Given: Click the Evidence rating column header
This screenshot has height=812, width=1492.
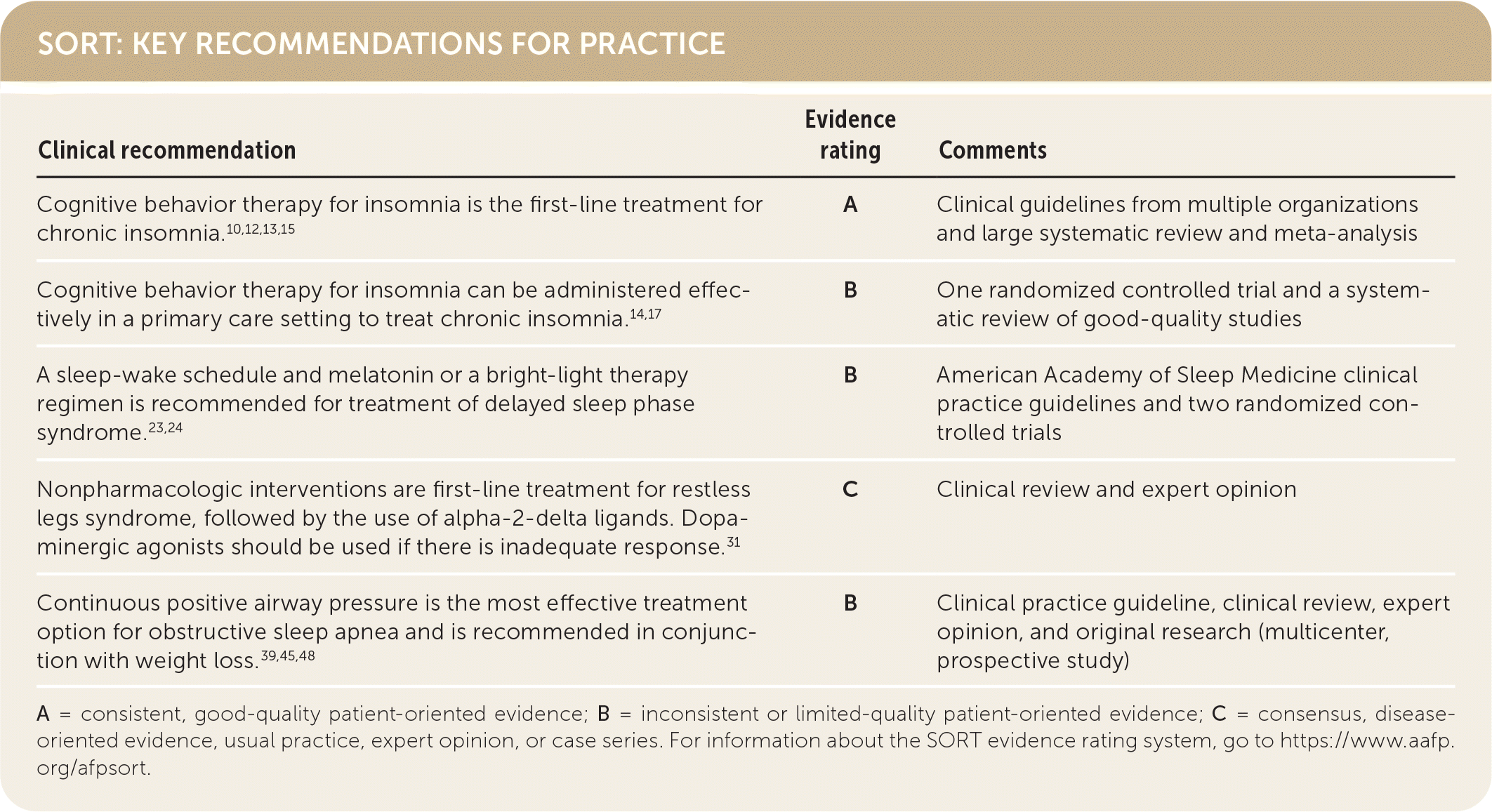Looking at the screenshot, I should point(850,135).
